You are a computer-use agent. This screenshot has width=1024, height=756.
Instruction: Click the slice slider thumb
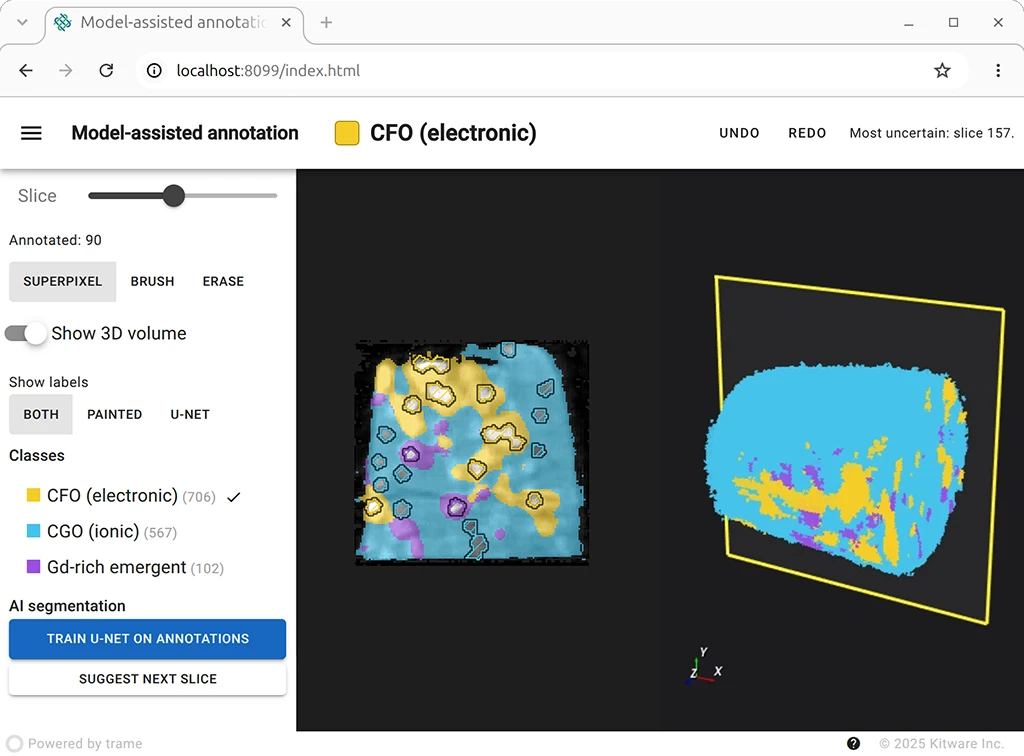pos(174,195)
